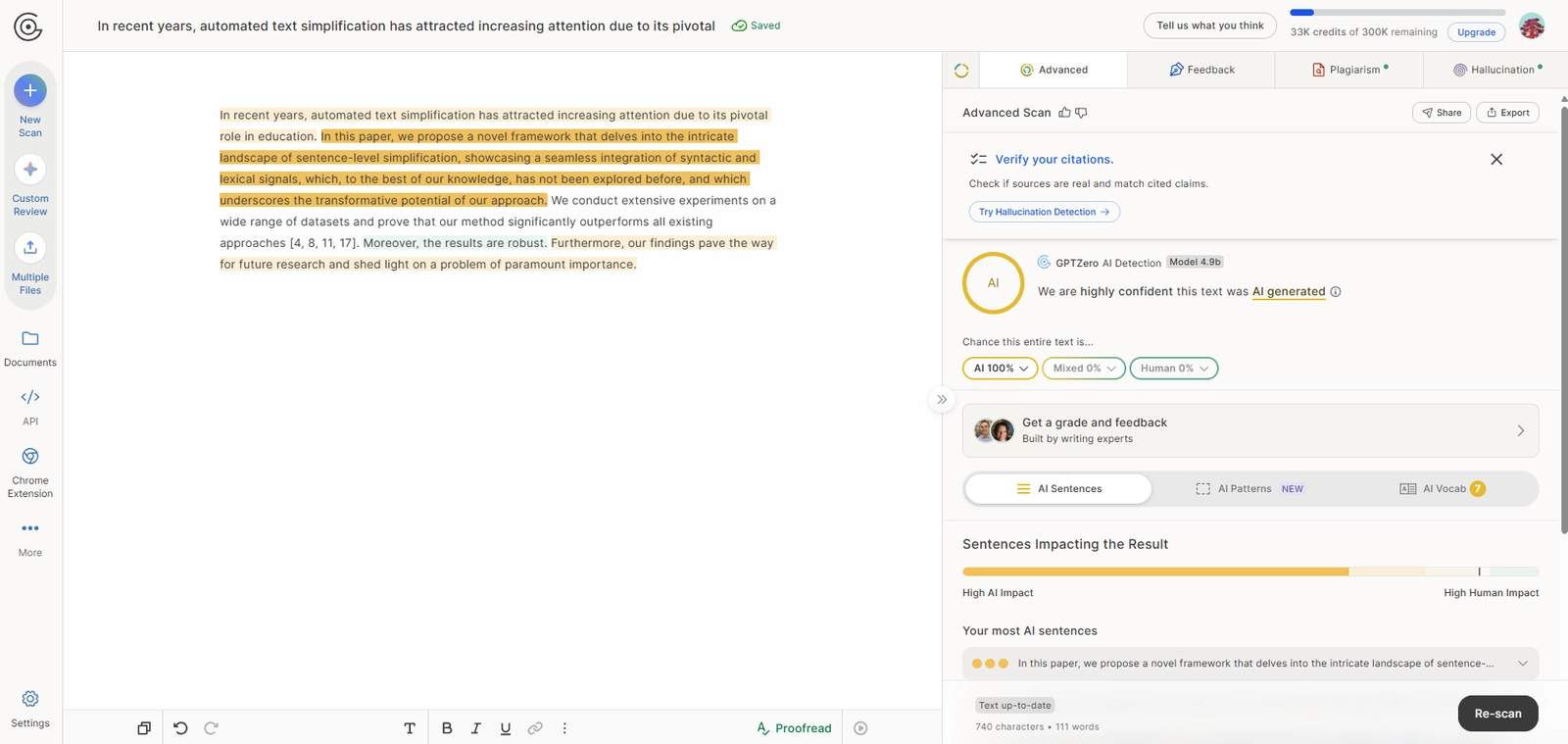
Task: Open Multiple Files upload
Action: pos(30,264)
